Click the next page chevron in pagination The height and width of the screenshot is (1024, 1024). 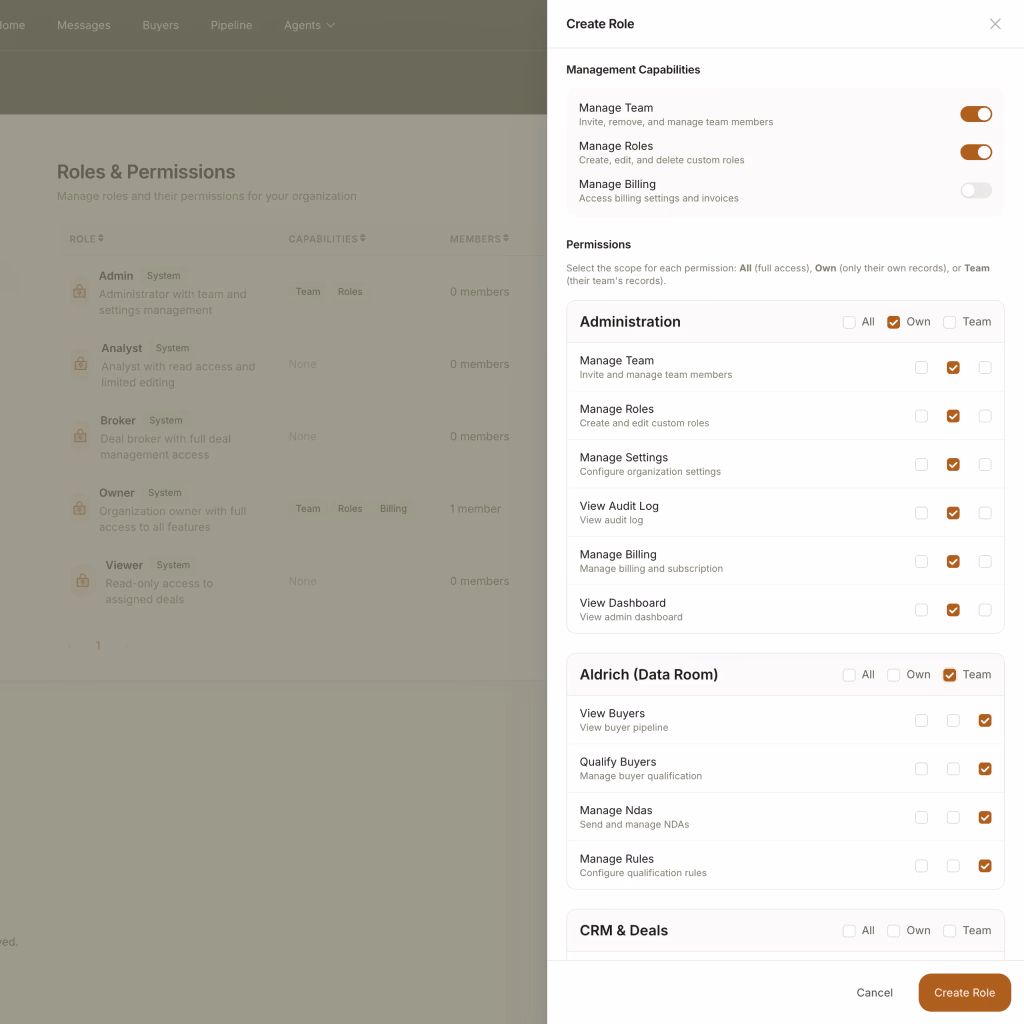tap(126, 645)
